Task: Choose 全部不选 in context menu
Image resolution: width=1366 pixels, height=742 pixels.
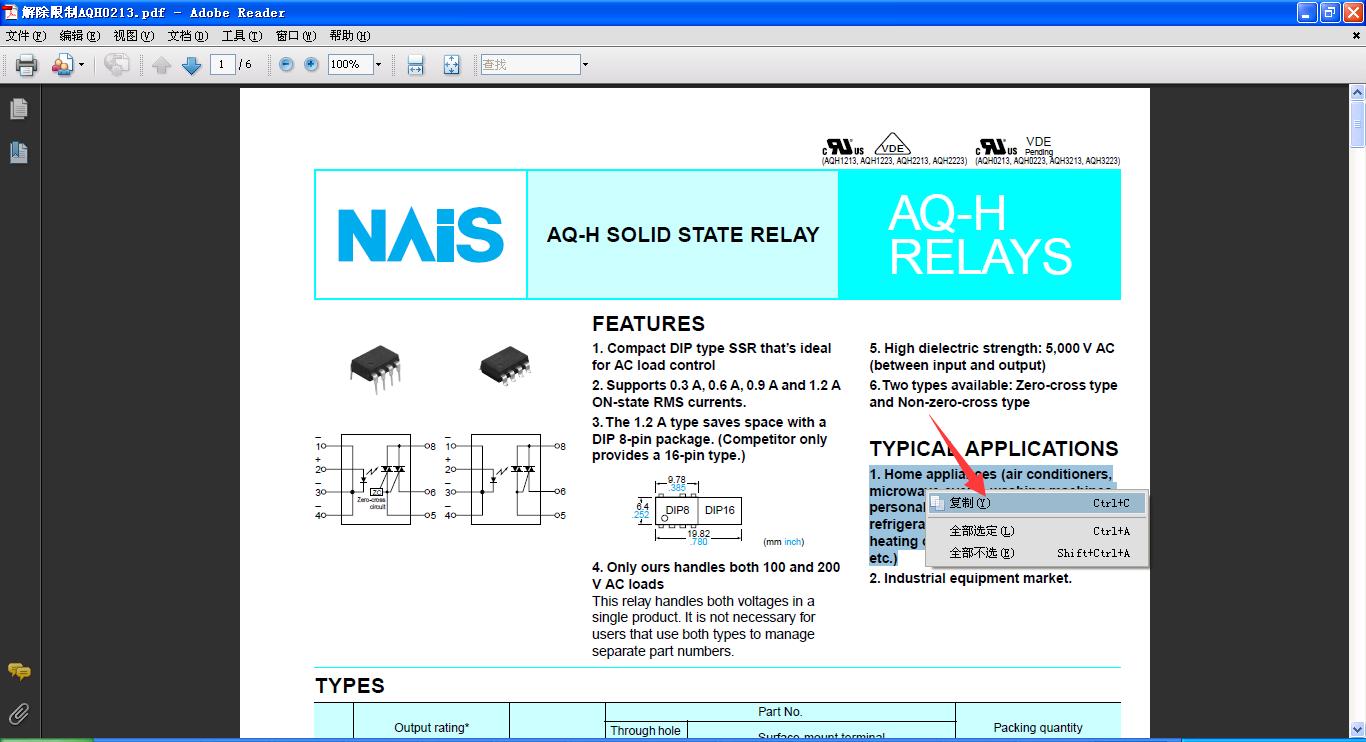Action: point(980,553)
